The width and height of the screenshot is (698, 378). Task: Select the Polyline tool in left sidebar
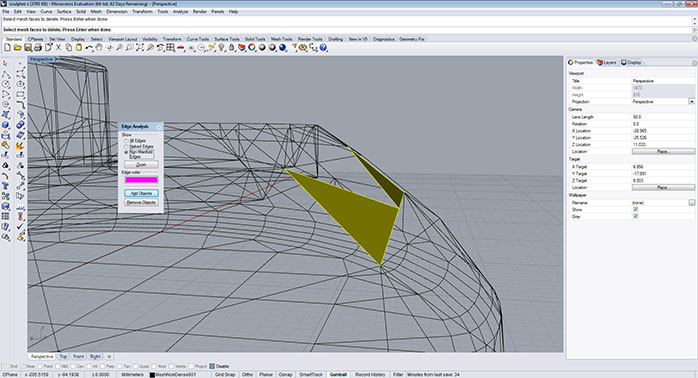click(x=5, y=74)
